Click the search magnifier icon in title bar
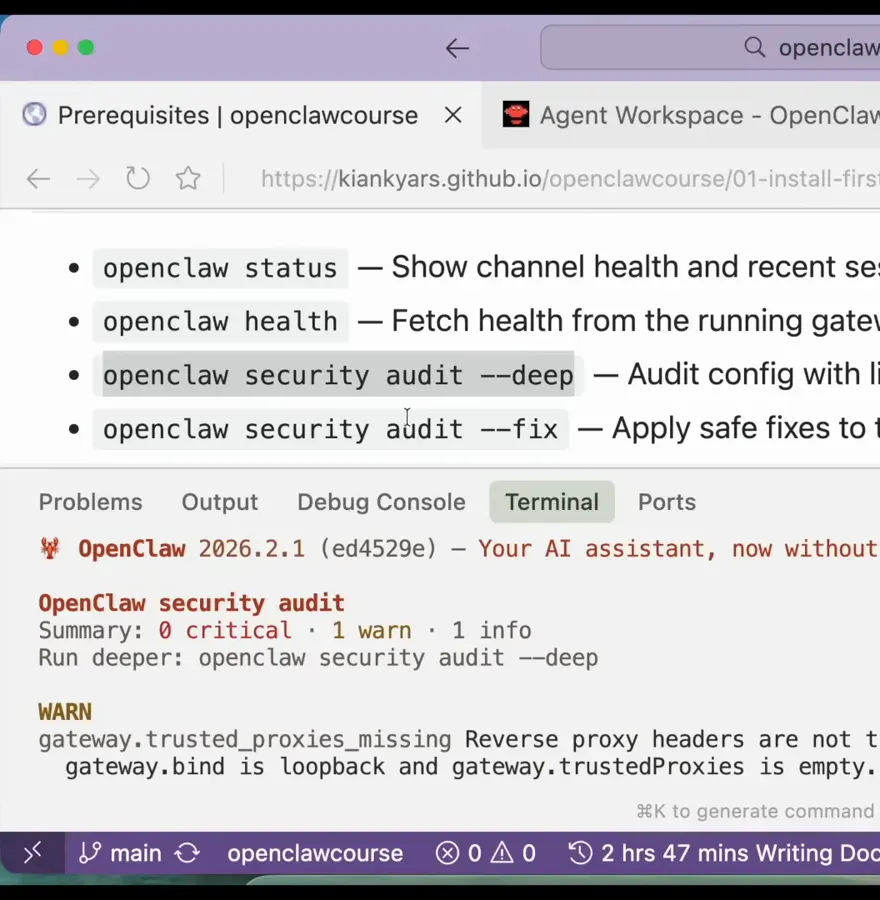 point(754,47)
